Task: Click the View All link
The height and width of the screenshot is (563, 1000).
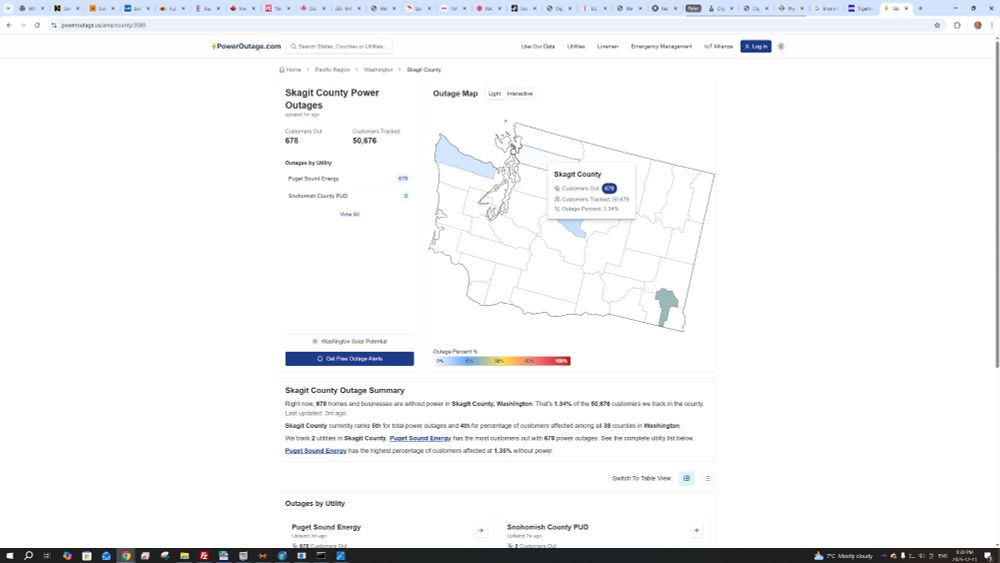Action: 349,214
